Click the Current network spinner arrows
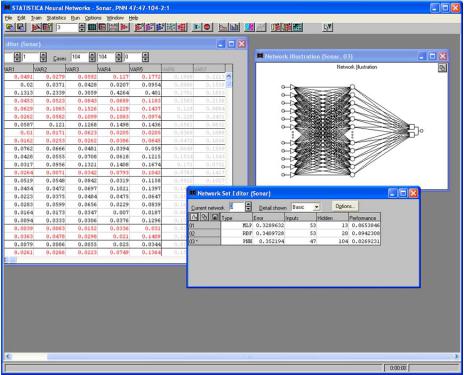This screenshot has width=464, height=375. click(x=248, y=207)
